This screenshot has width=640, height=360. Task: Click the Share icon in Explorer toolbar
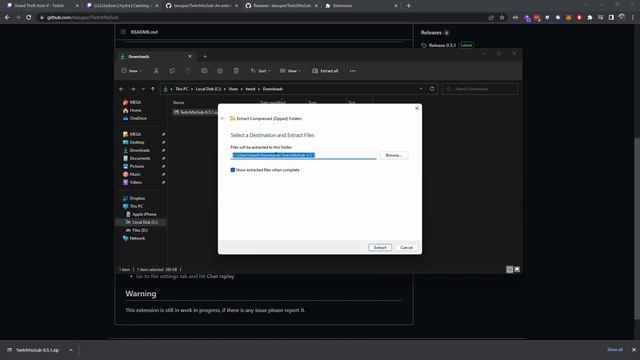(220, 71)
